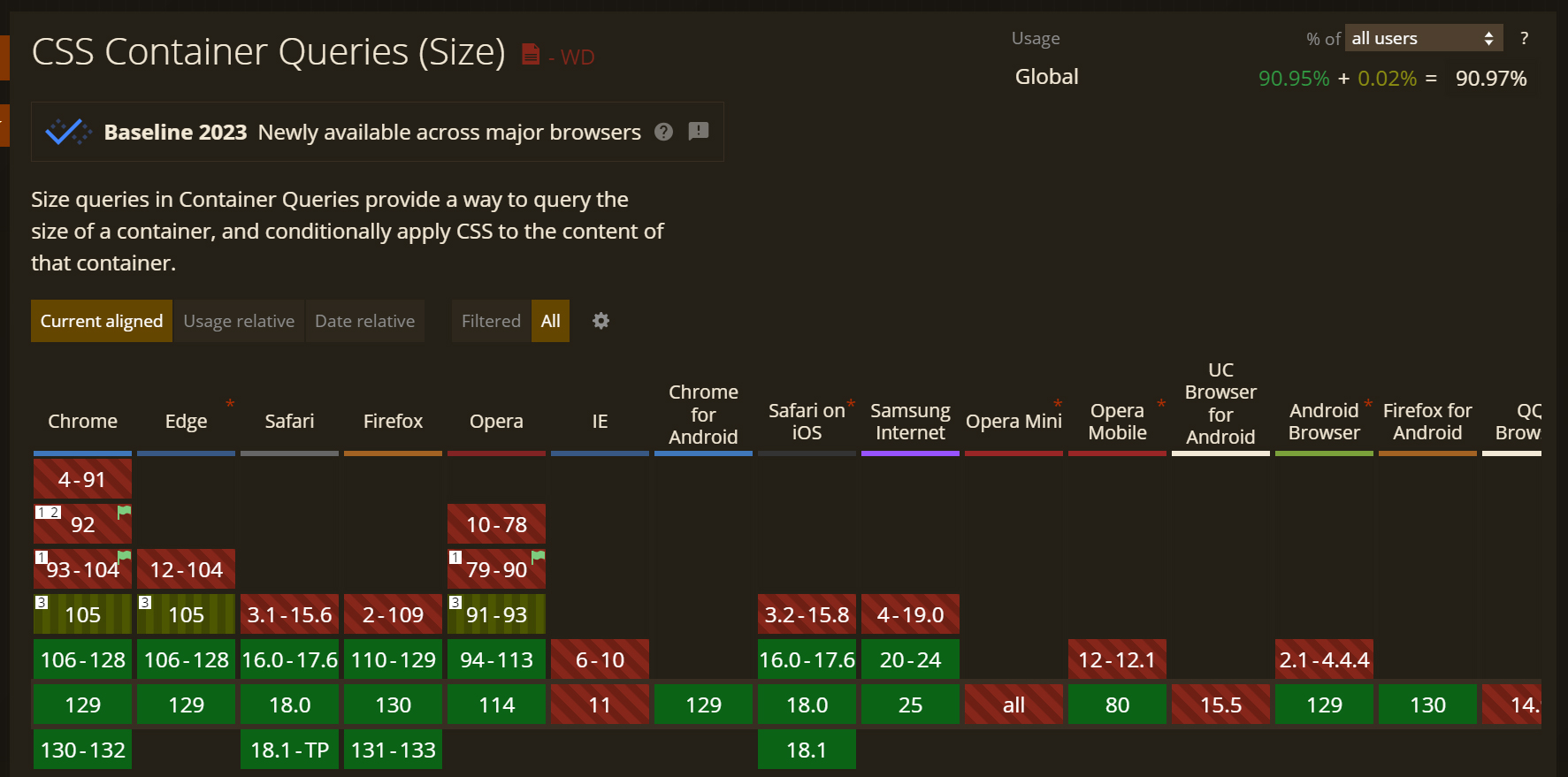The image size is (1568, 777).
Task: Click the Safari on iOS note asterisk
Action: point(851,404)
